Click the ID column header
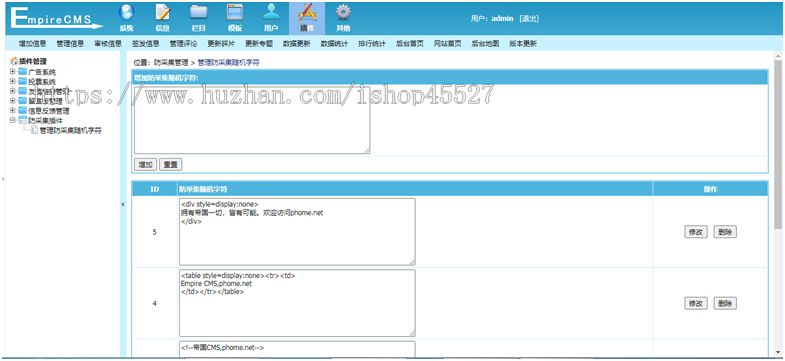The image size is (785, 361). [155, 189]
